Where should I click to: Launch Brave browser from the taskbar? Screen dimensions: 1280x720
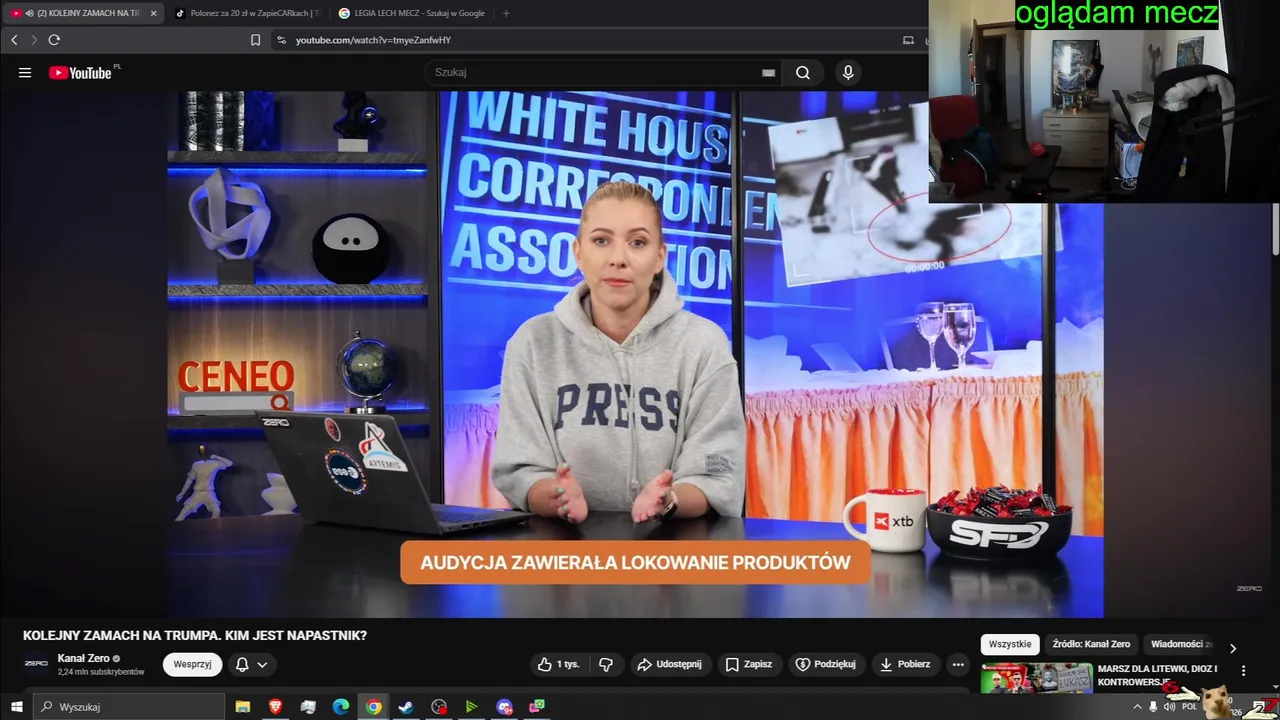275,707
